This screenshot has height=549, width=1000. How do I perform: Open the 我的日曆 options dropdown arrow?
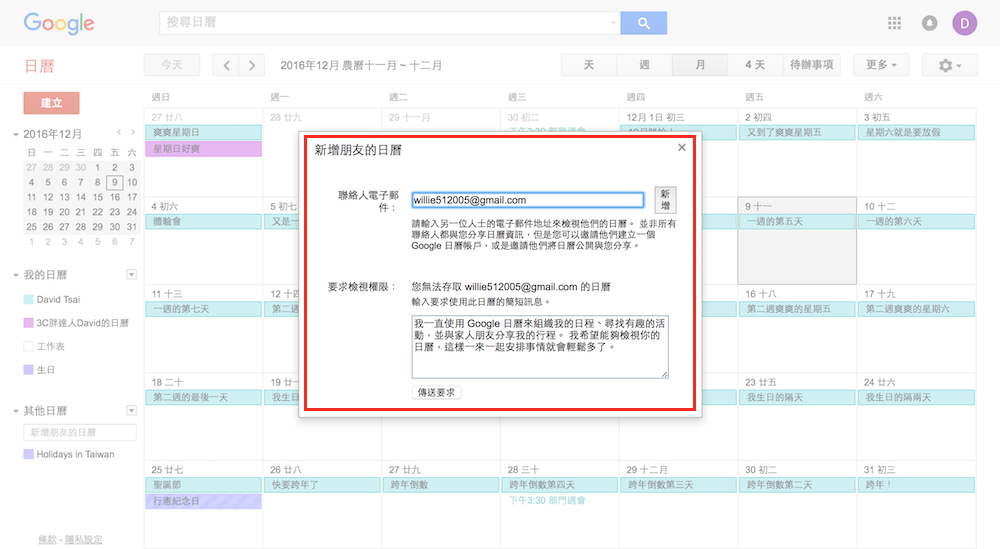(131, 275)
